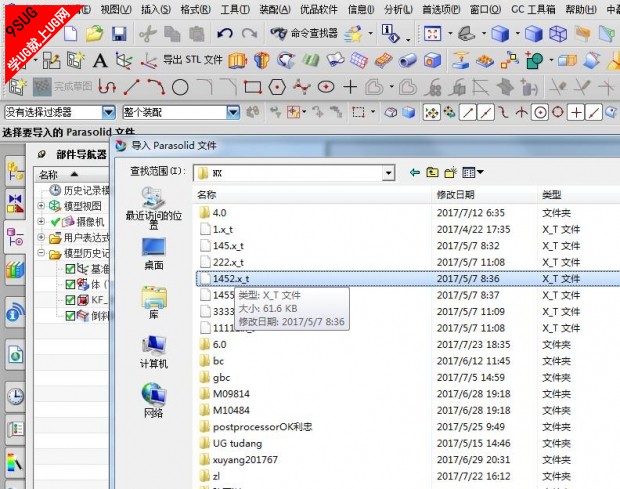620x489 pixels.
Task: Click 完成草图 finish sketch button
Action: (x=62, y=87)
